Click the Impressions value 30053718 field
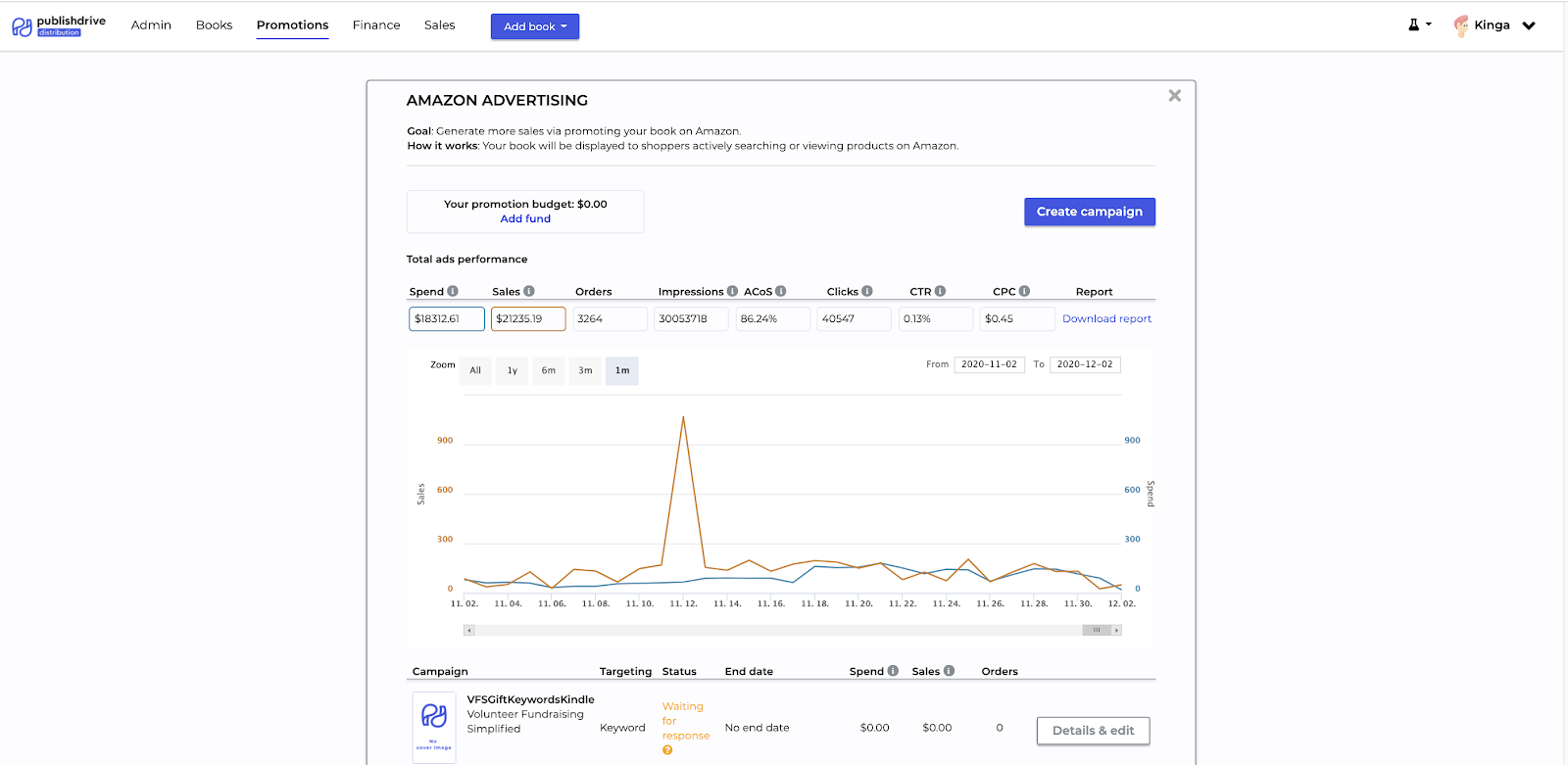This screenshot has height=765, width=1568. 691,318
